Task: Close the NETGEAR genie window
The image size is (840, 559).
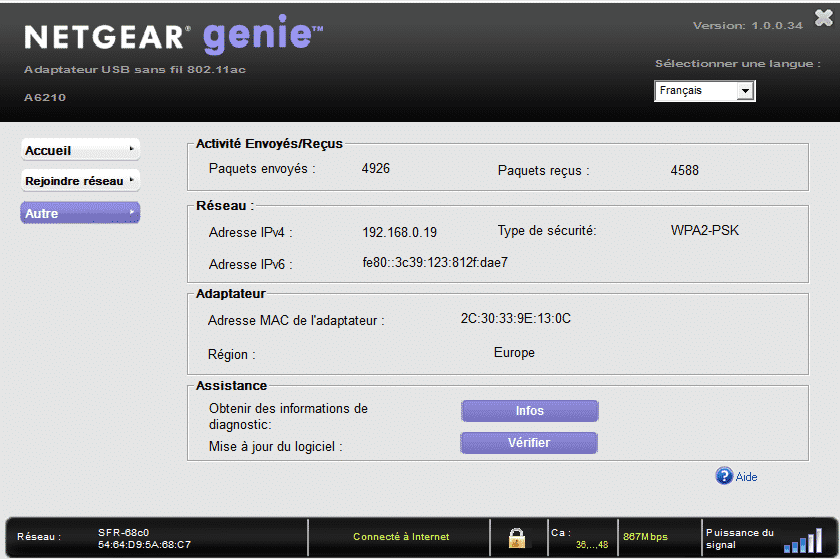Action: [x=824, y=18]
